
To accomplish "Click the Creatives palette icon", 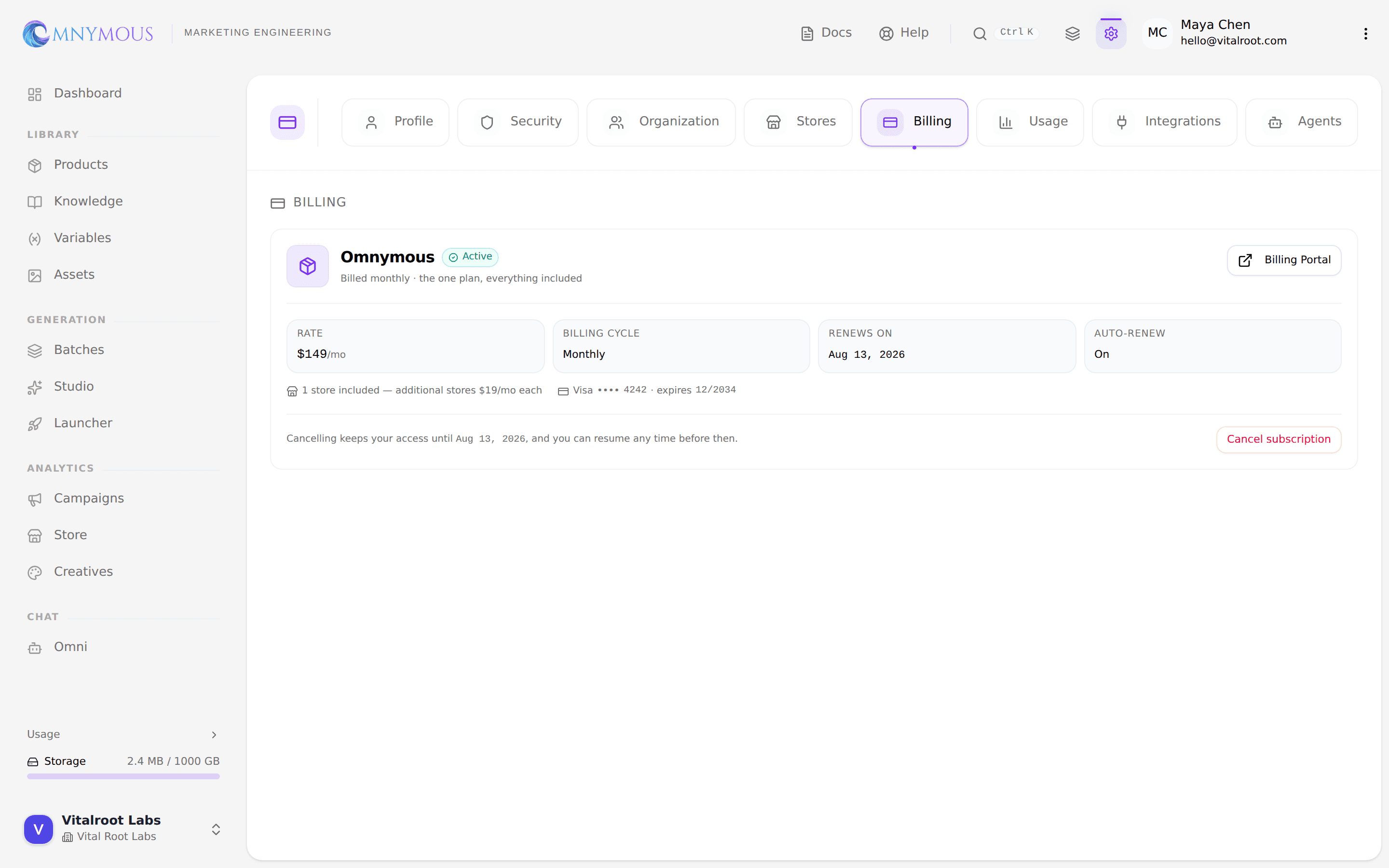I will [34, 572].
